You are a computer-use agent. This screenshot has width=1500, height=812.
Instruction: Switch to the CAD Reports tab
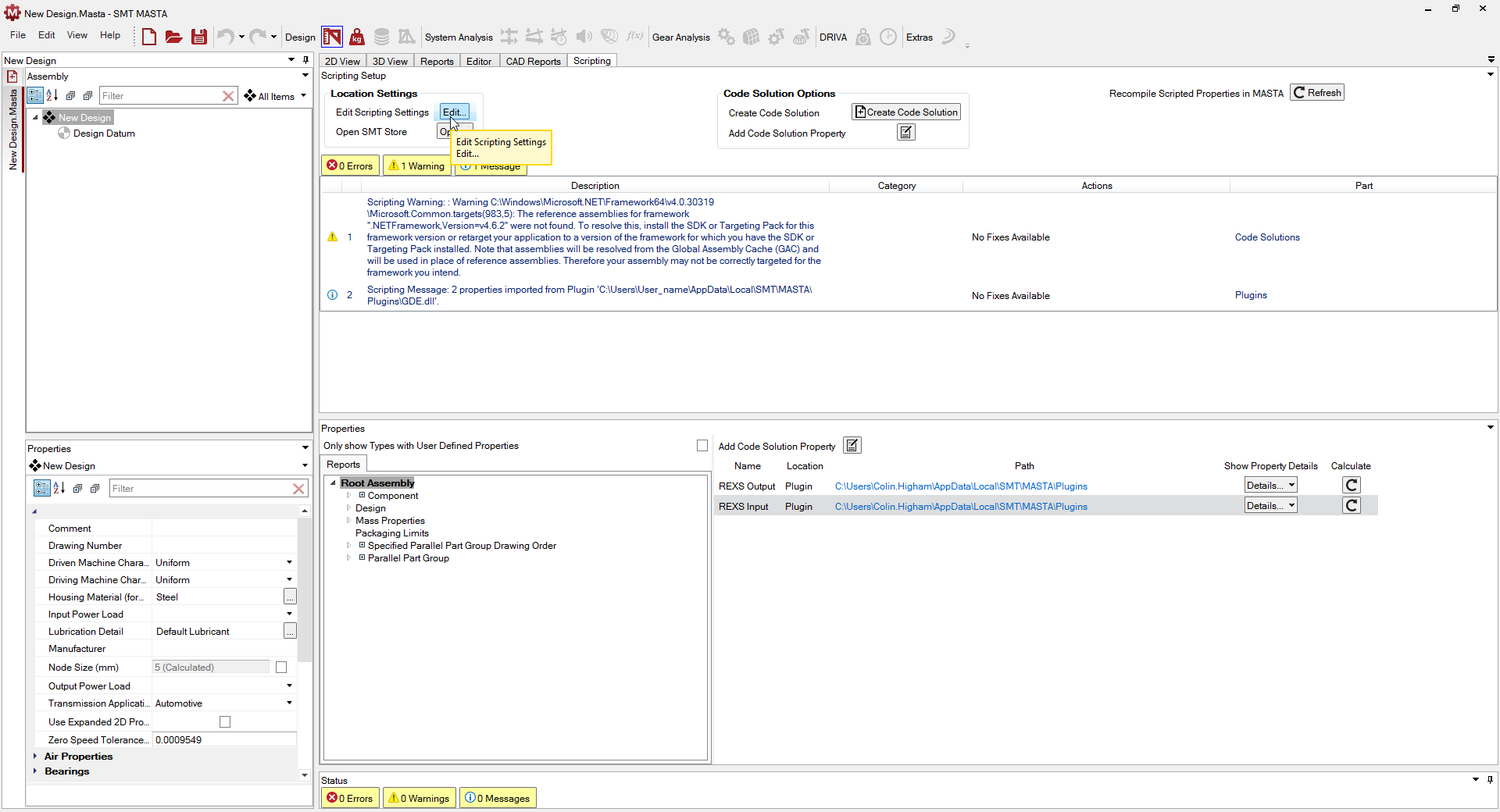point(533,61)
